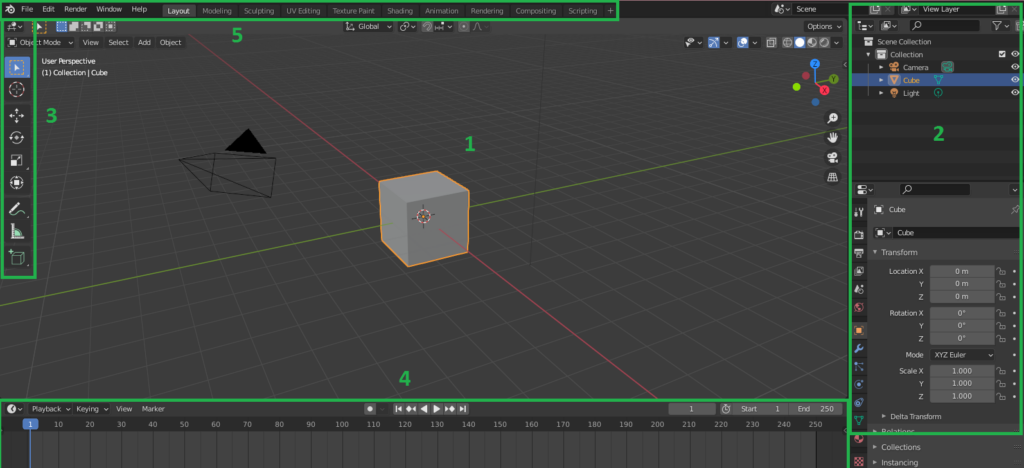Select the Move tool
Screen dimensions: 1024x468
click(x=17, y=116)
